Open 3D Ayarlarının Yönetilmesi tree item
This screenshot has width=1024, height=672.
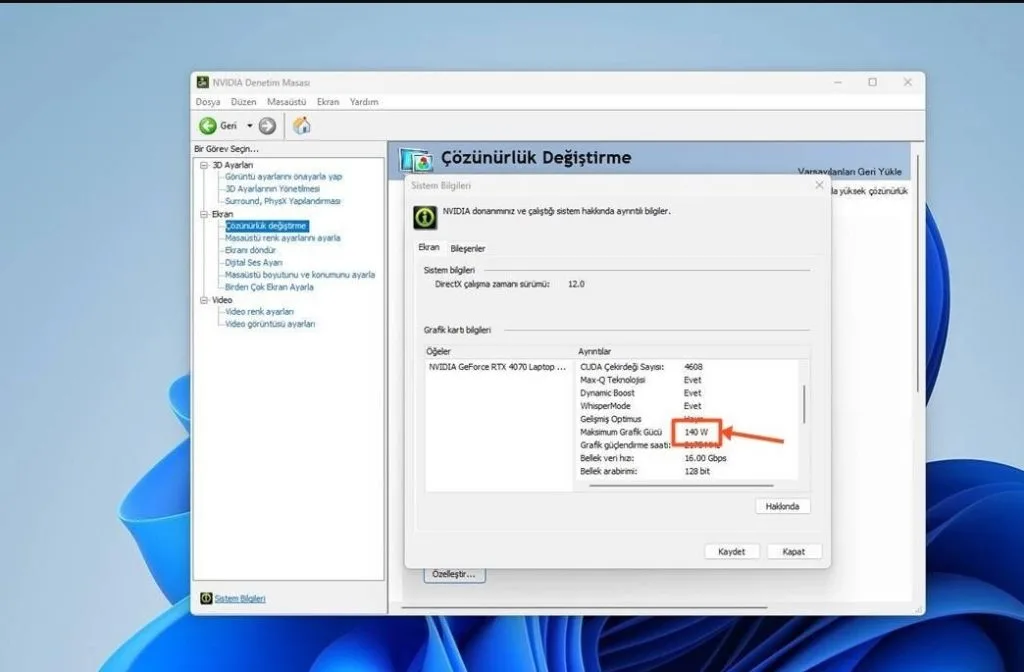point(272,189)
